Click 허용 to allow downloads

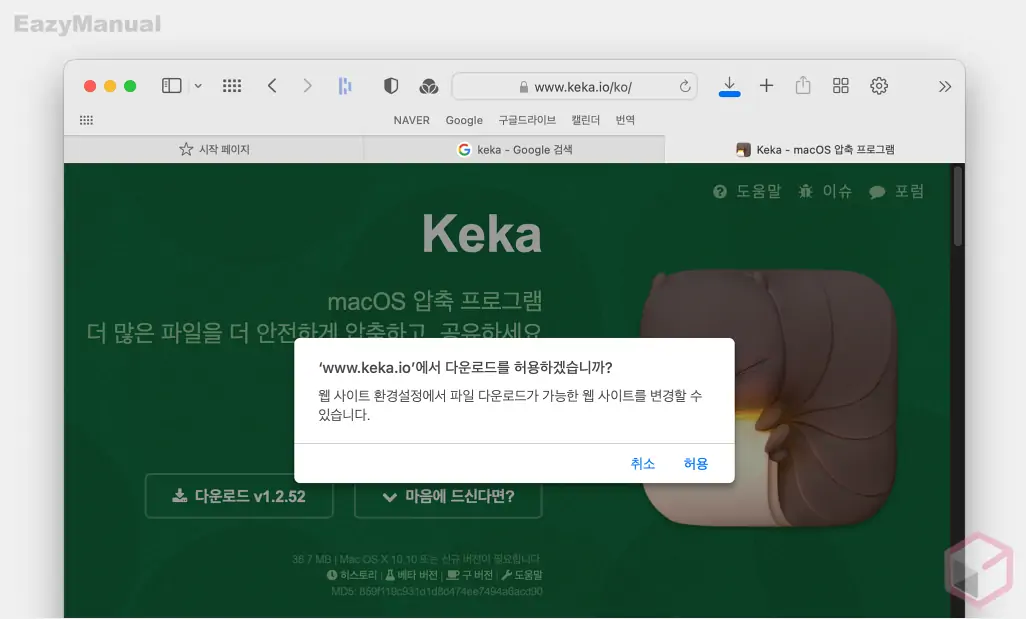(696, 464)
